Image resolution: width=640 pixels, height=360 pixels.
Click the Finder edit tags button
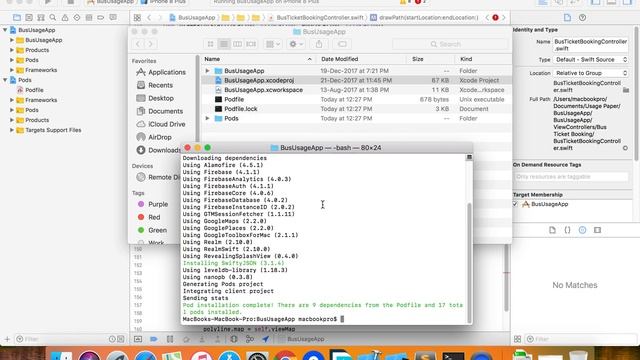pos(342,44)
